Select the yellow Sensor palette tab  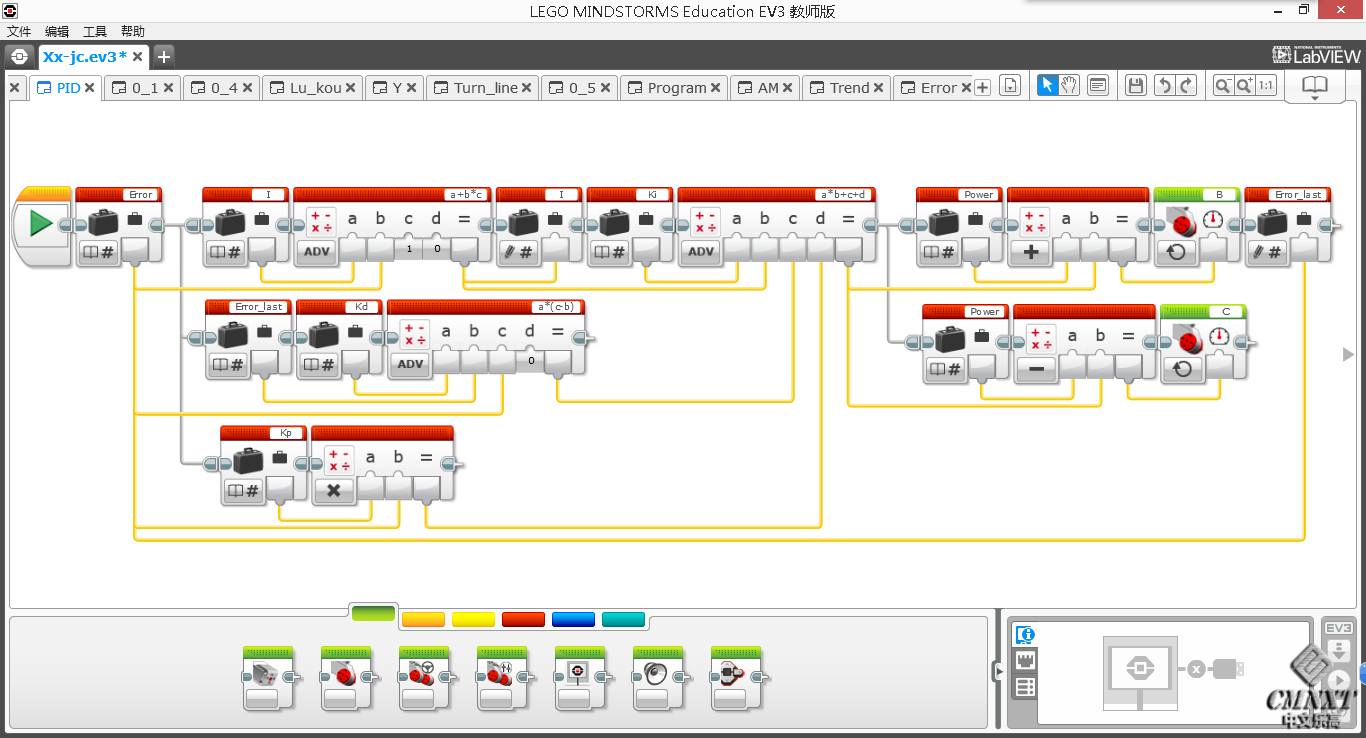[473, 620]
